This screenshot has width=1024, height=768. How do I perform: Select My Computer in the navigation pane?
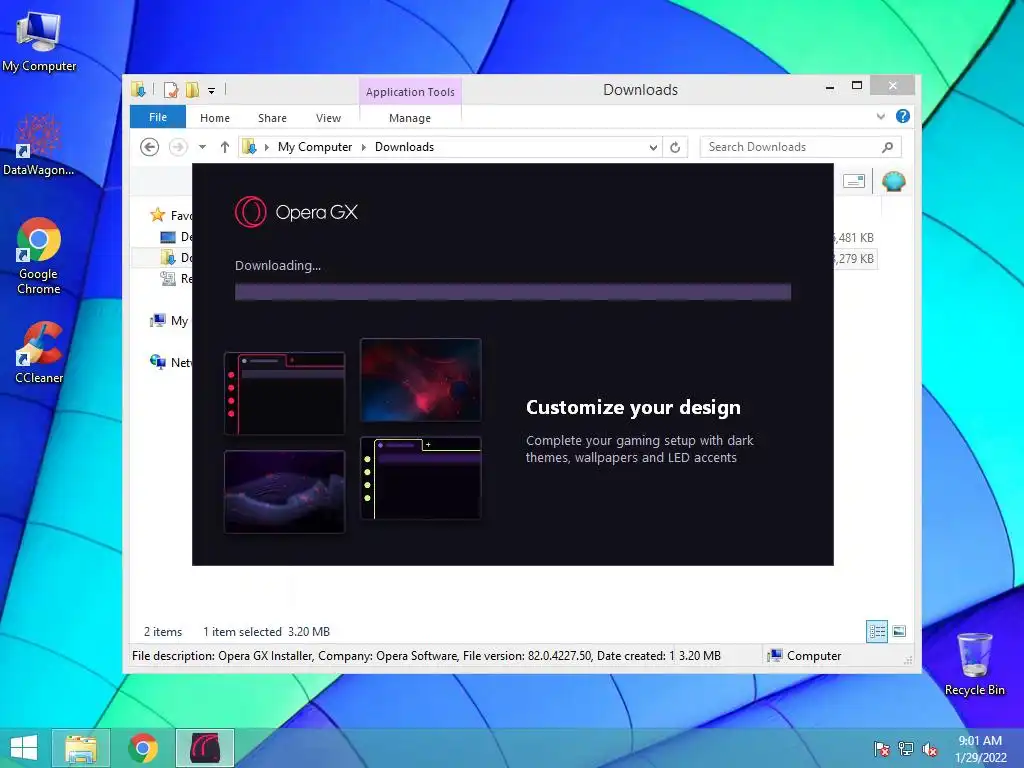tap(170, 320)
